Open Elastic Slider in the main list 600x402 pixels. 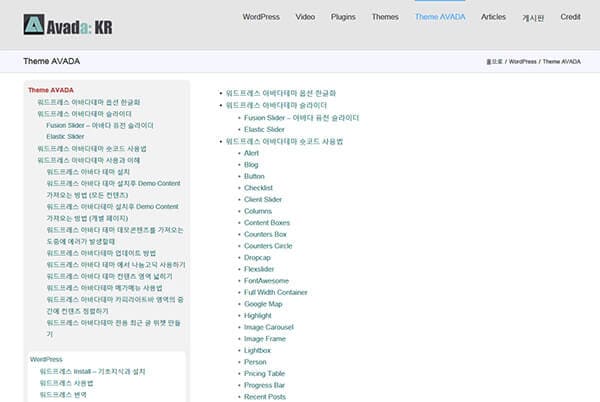pos(264,129)
